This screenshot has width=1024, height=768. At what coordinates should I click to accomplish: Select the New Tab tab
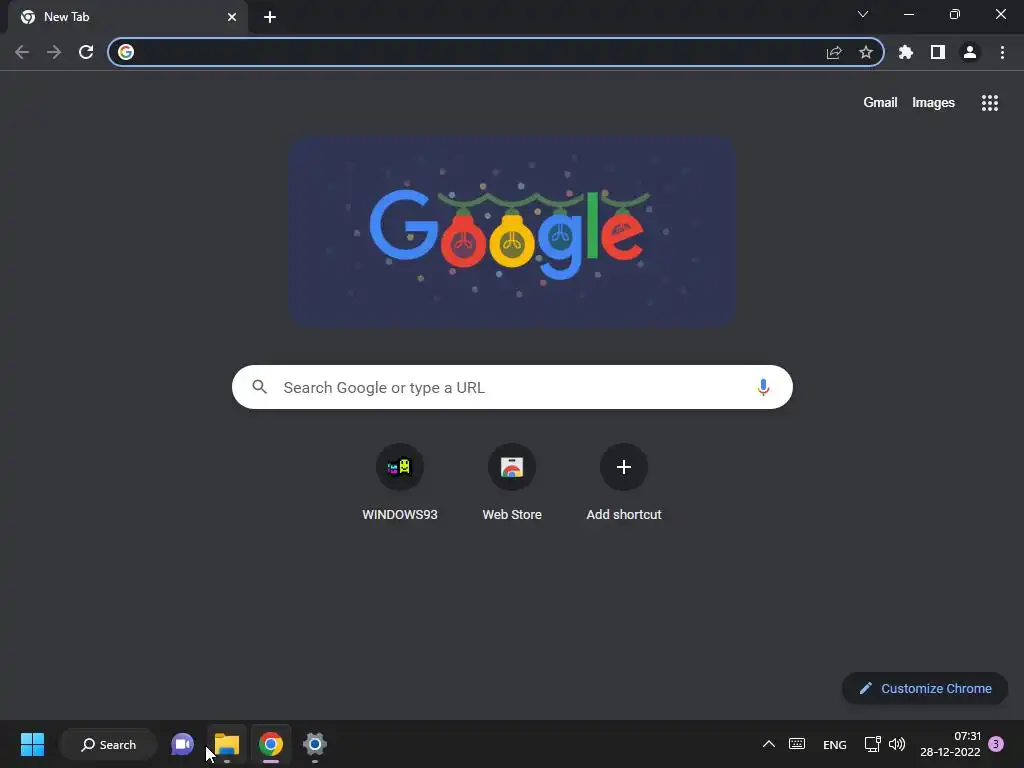(x=128, y=17)
